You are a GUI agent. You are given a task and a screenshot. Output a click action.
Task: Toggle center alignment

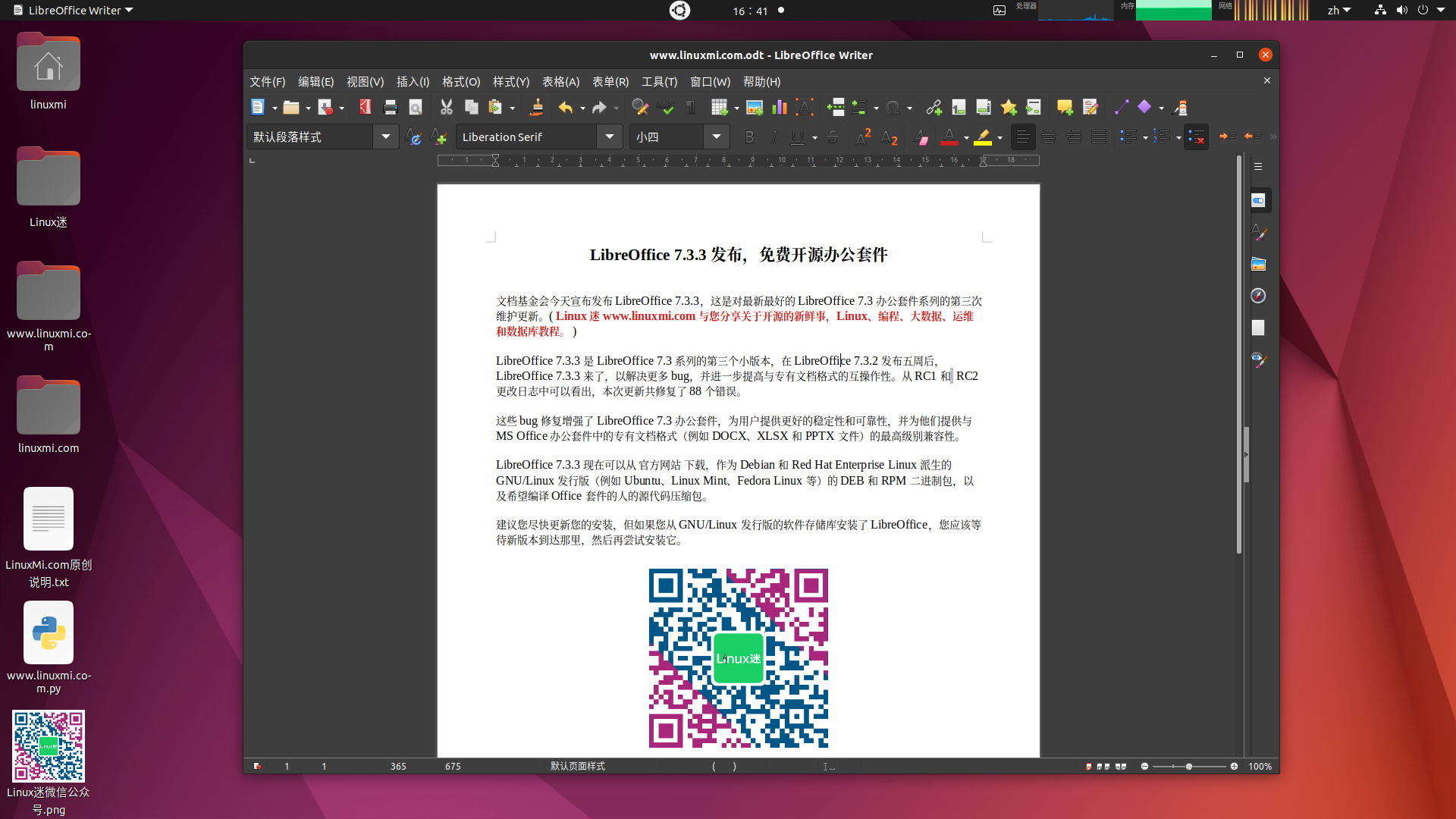(1049, 137)
